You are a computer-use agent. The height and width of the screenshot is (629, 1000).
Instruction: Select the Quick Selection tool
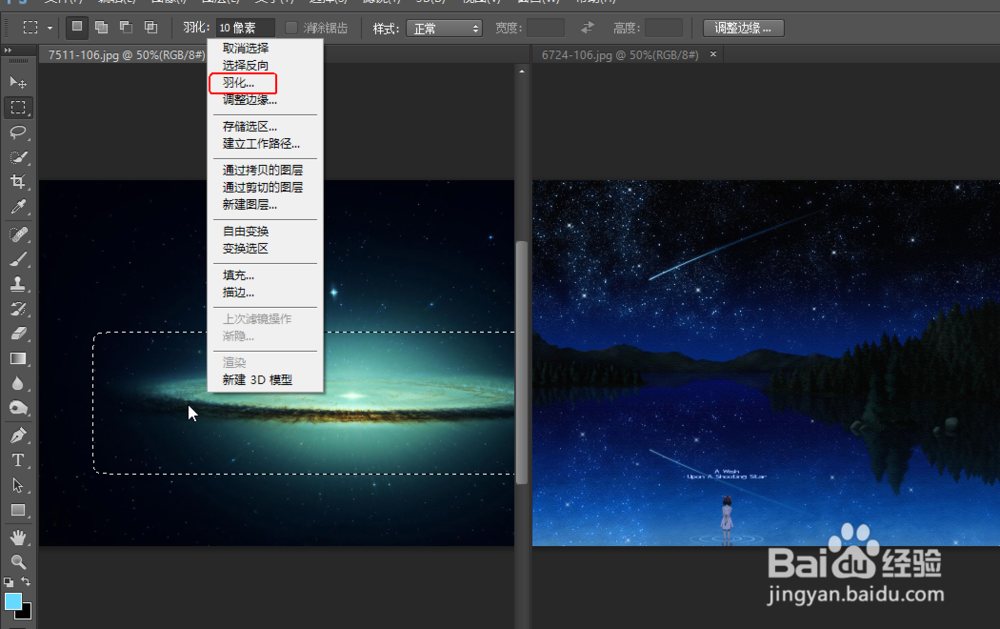tap(18, 157)
